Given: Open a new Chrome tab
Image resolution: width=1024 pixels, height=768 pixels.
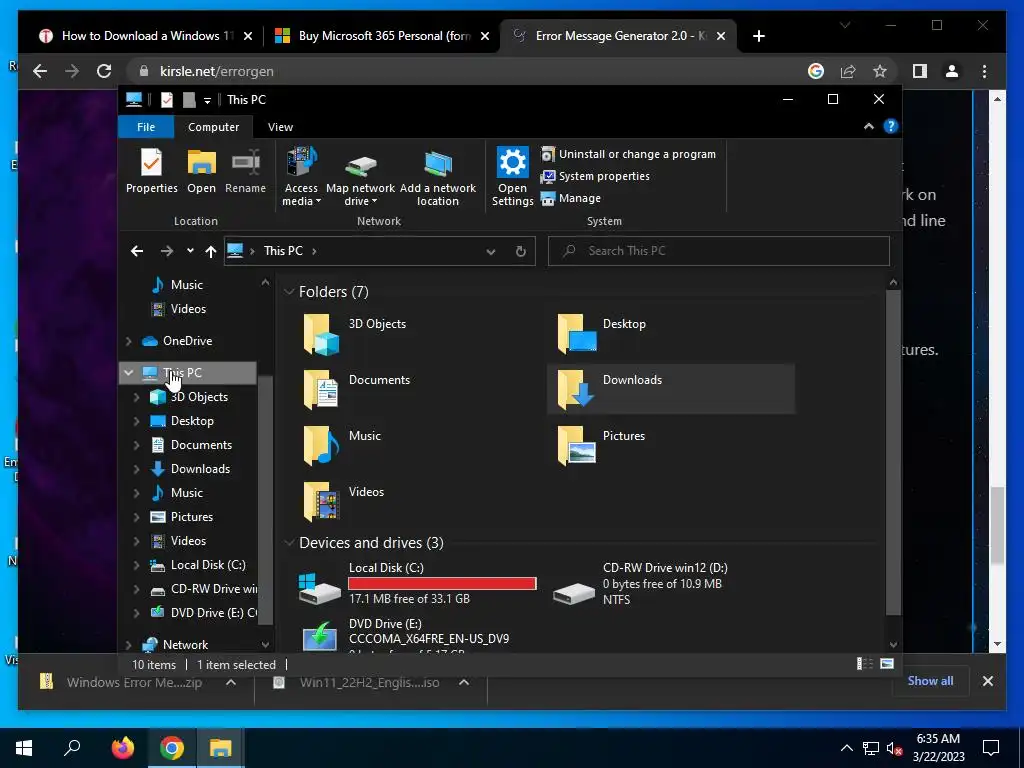Looking at the screenshot, I should 758,37.
